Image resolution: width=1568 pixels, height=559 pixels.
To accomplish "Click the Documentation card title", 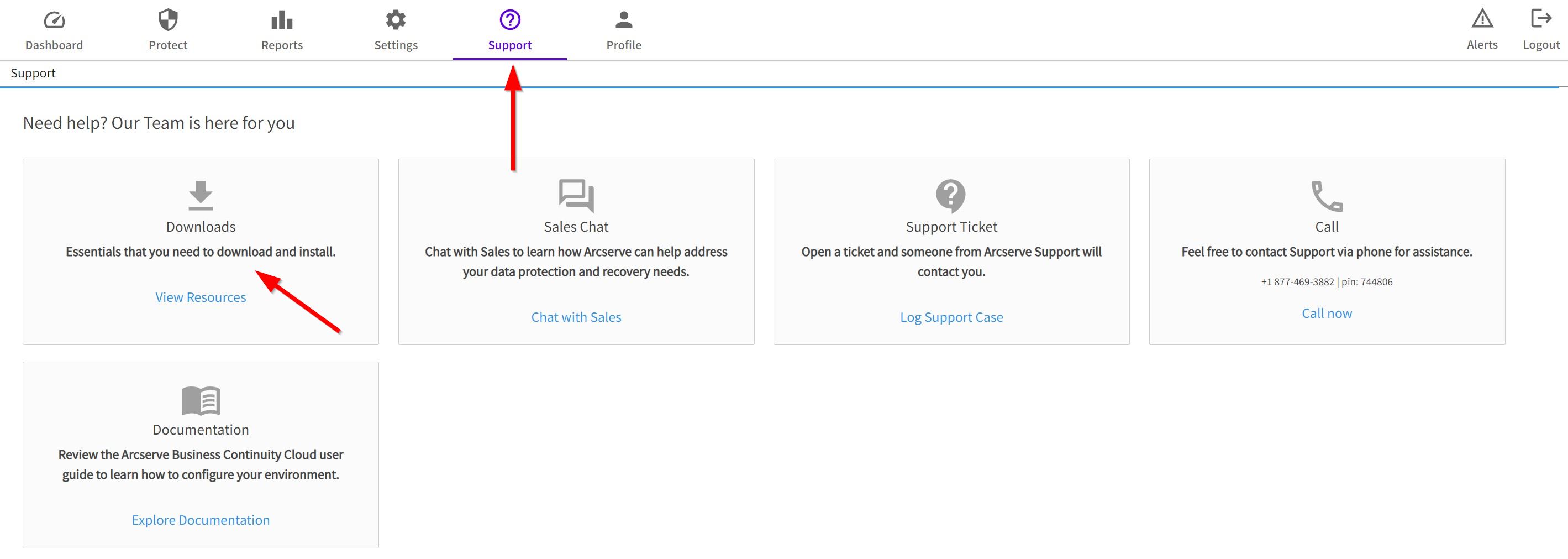I will point(201,430).
